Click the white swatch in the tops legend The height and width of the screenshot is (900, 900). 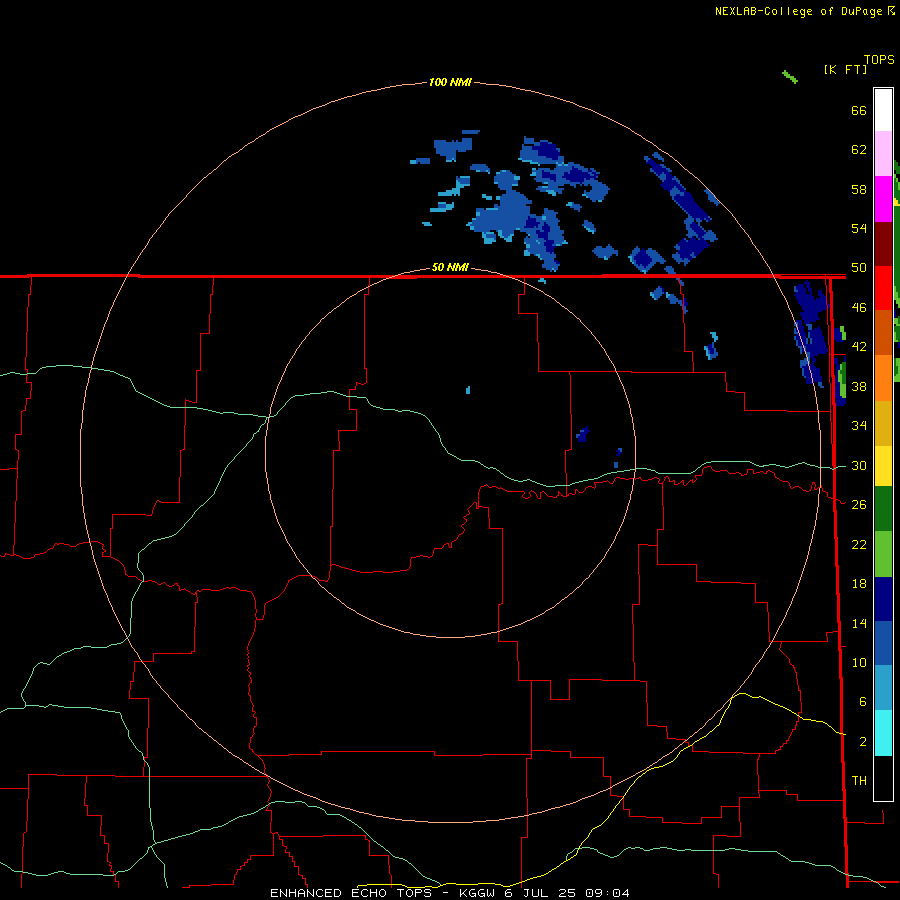point(883,110)
